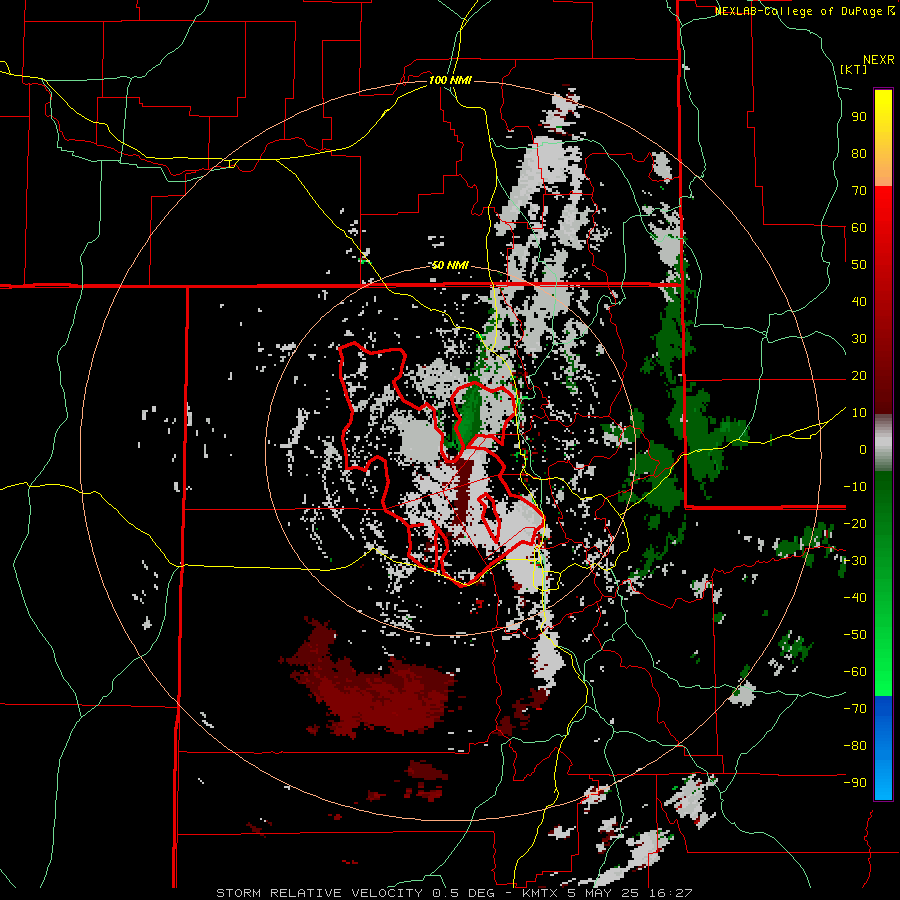Click the 70 value on velocity scale

pos(859,191)
